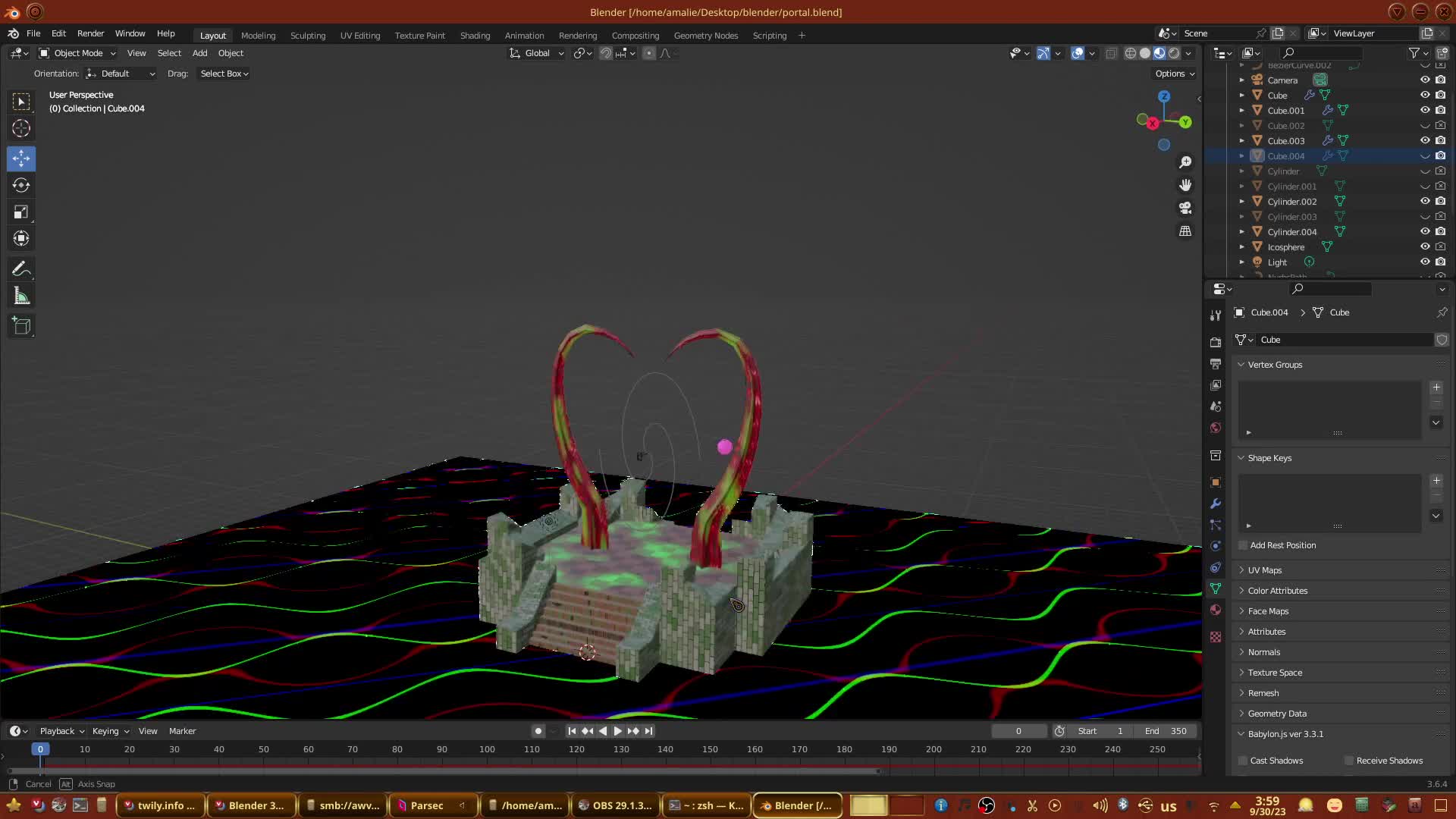Hide the Icosphere object in viewport
The height and width of the screenshot is (819, 1456).
[x=1425, y=246]
